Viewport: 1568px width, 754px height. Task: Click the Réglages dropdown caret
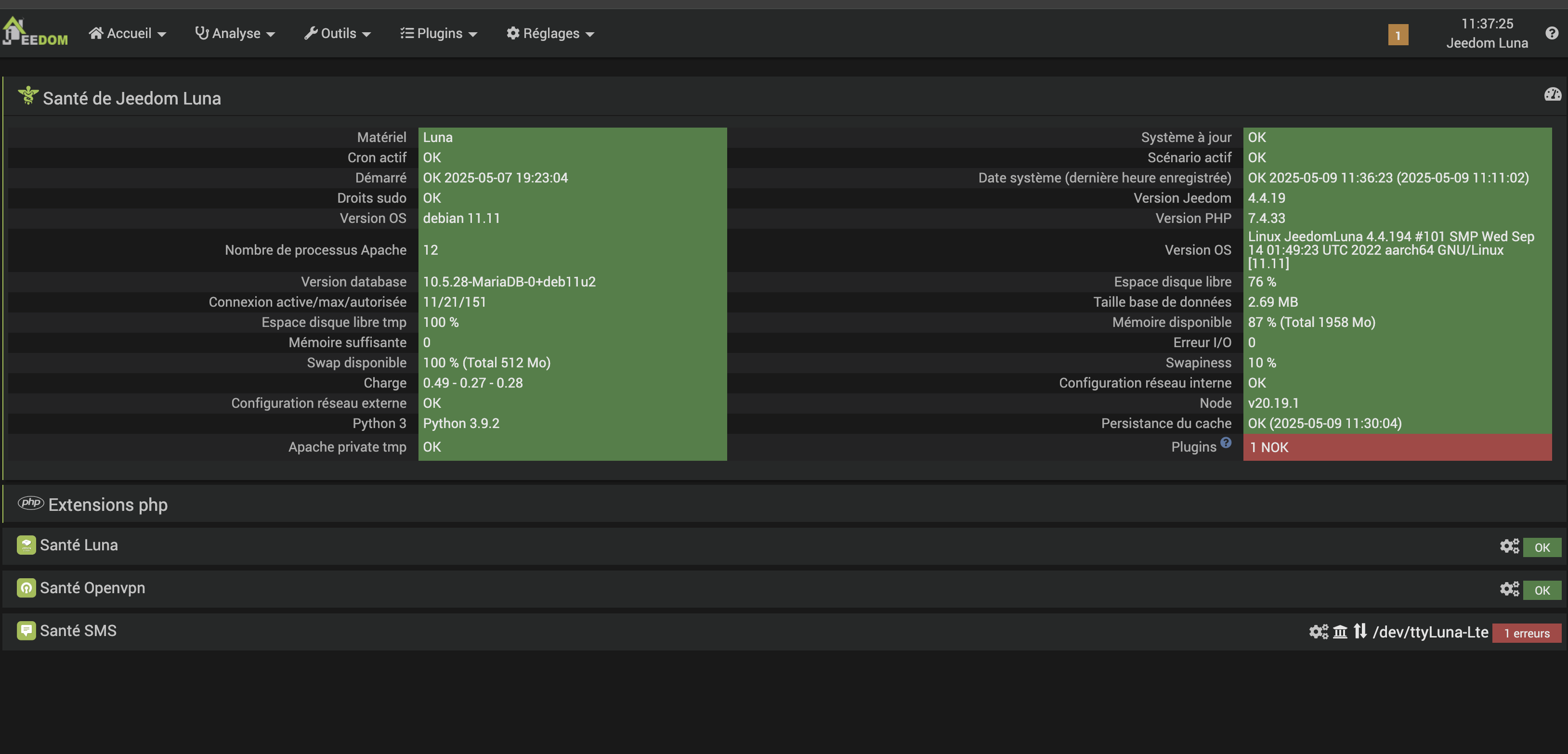coord(589,35)
